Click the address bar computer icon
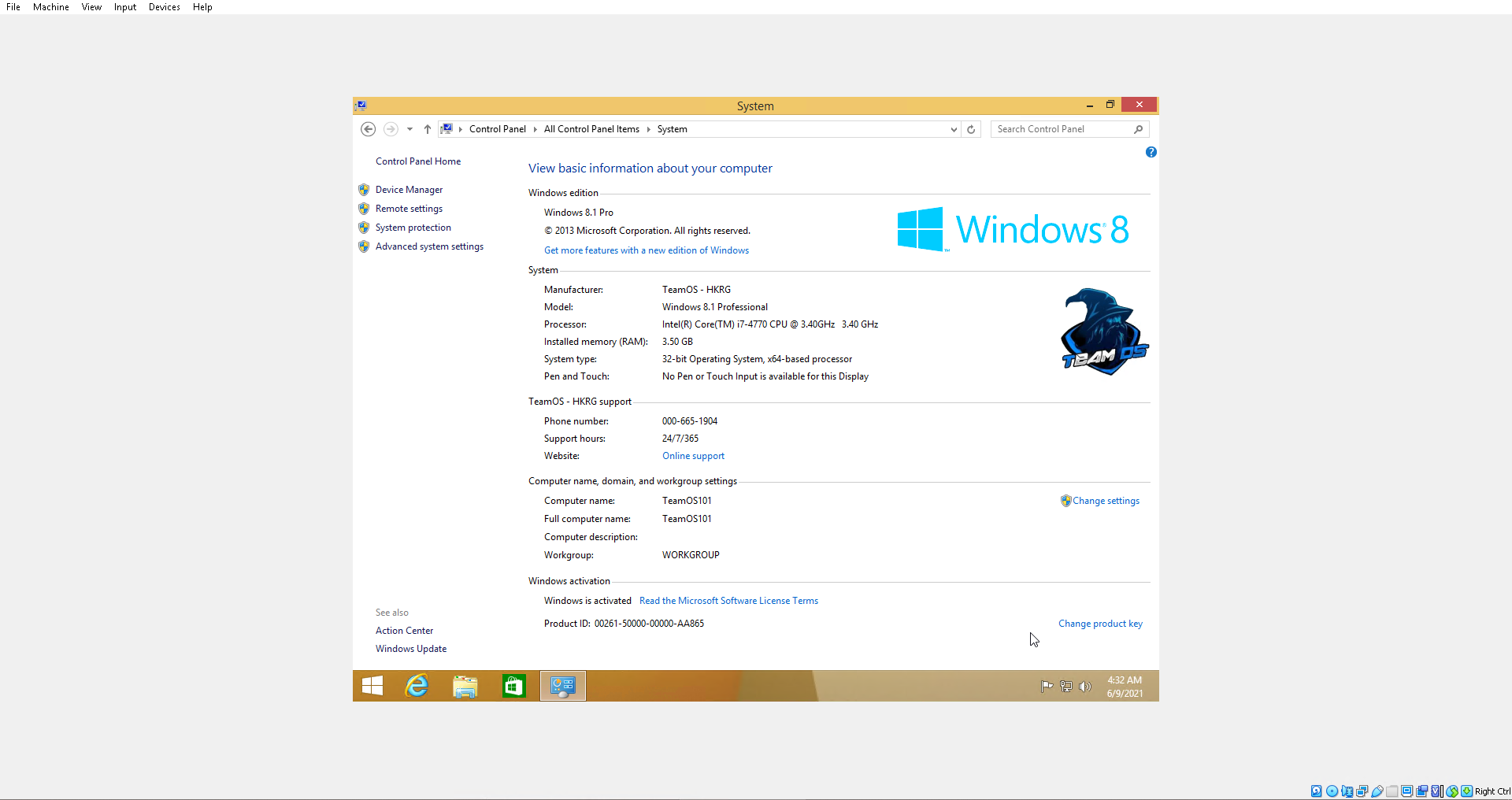 click(x=447, y=129)
